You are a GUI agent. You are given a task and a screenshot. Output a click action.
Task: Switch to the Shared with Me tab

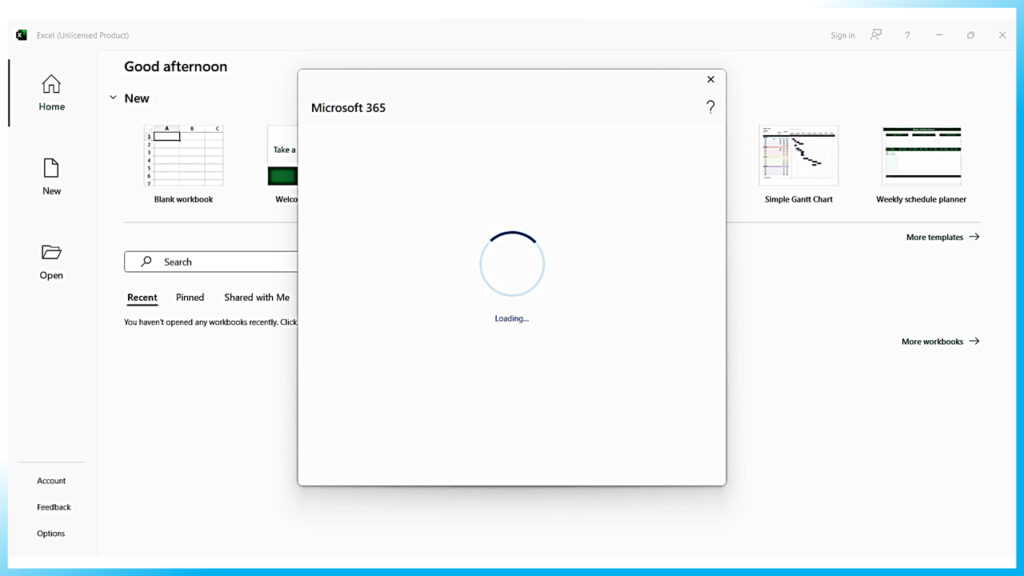point(257,298)
